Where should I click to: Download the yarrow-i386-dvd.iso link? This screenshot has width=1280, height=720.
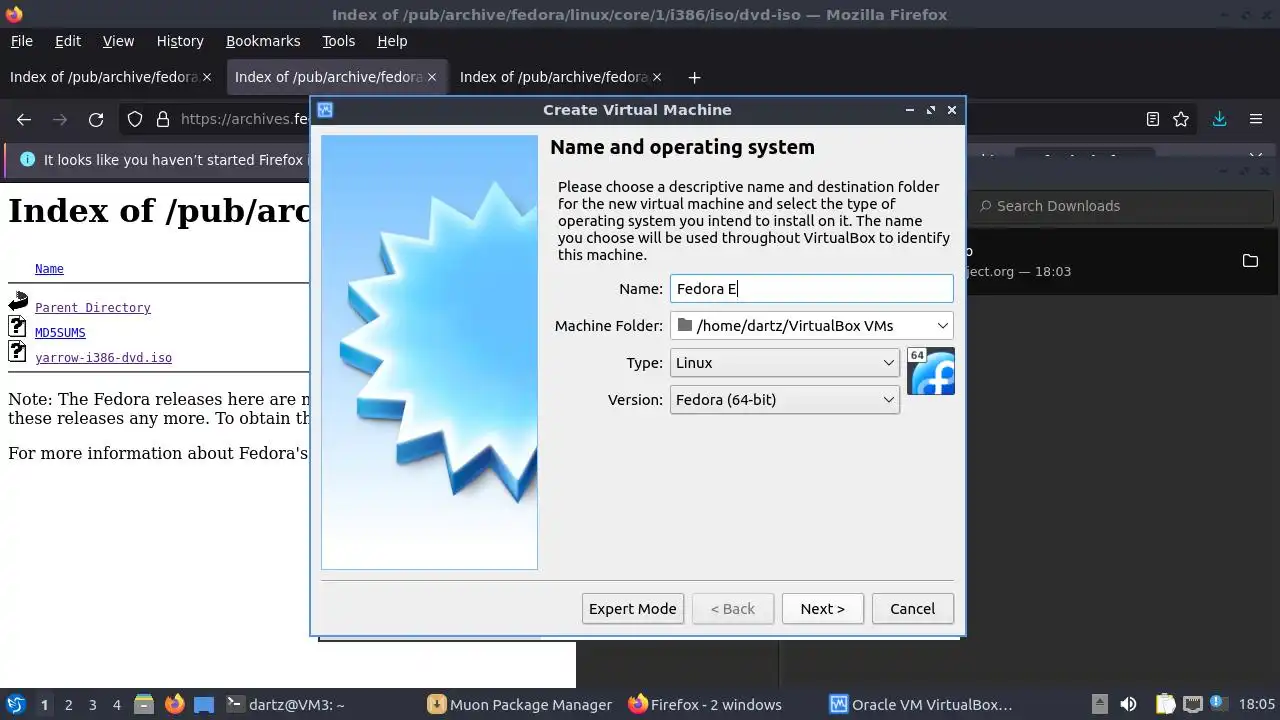tap(103, 358)
